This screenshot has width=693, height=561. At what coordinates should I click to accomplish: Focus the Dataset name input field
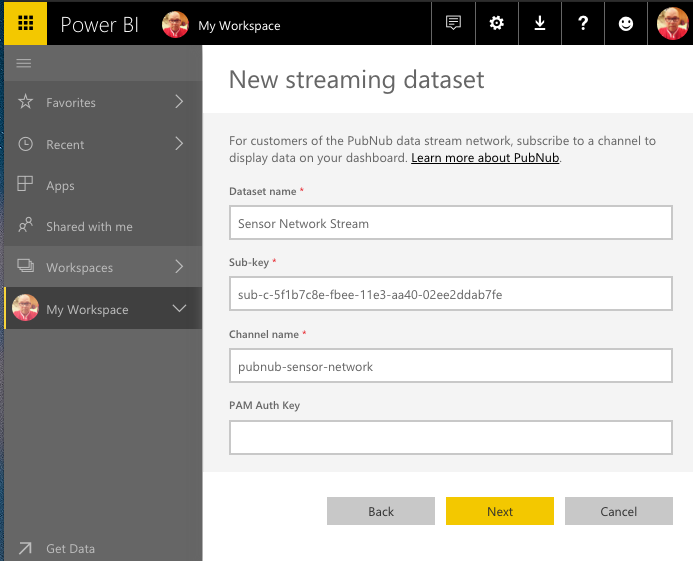[x=451, y=223]
